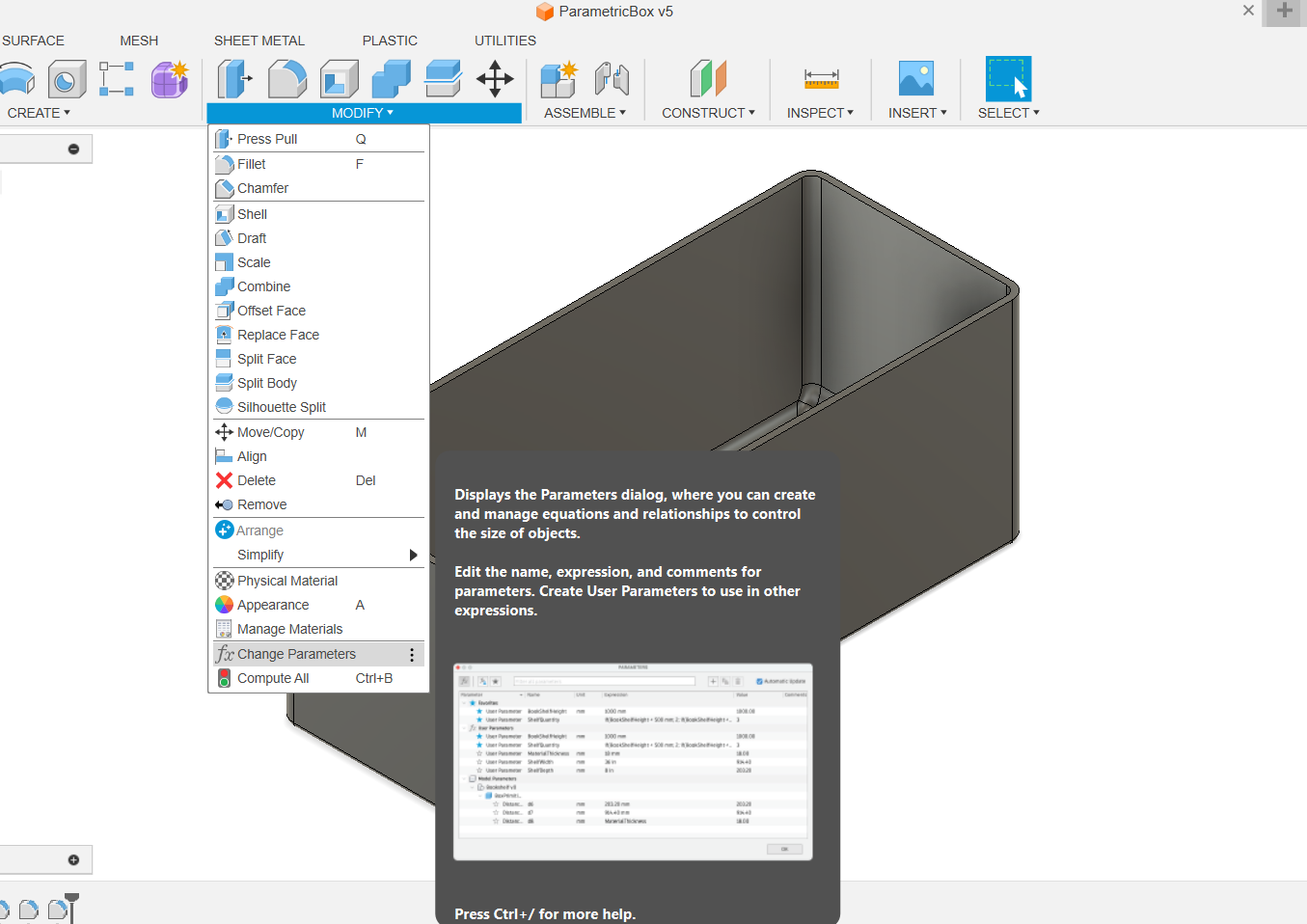Screen dimensions: 1307x924
Task: Open the CREATE dropdown menu
Action: click(38, 113)
